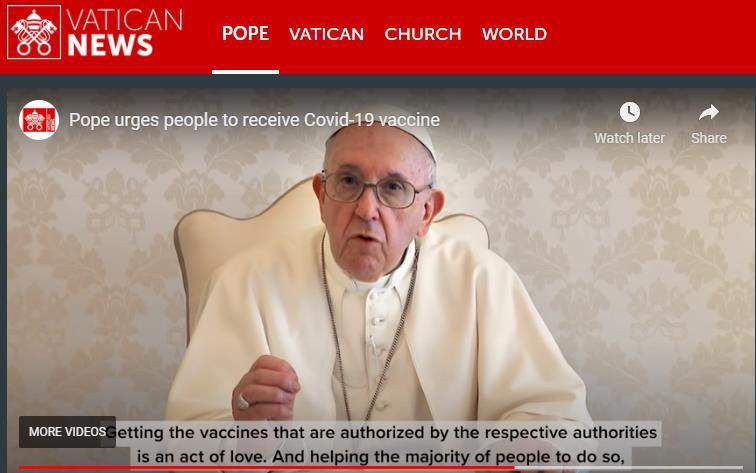Click the round channel avatar icon
The image size is (756, 473).
pos(39,120)
